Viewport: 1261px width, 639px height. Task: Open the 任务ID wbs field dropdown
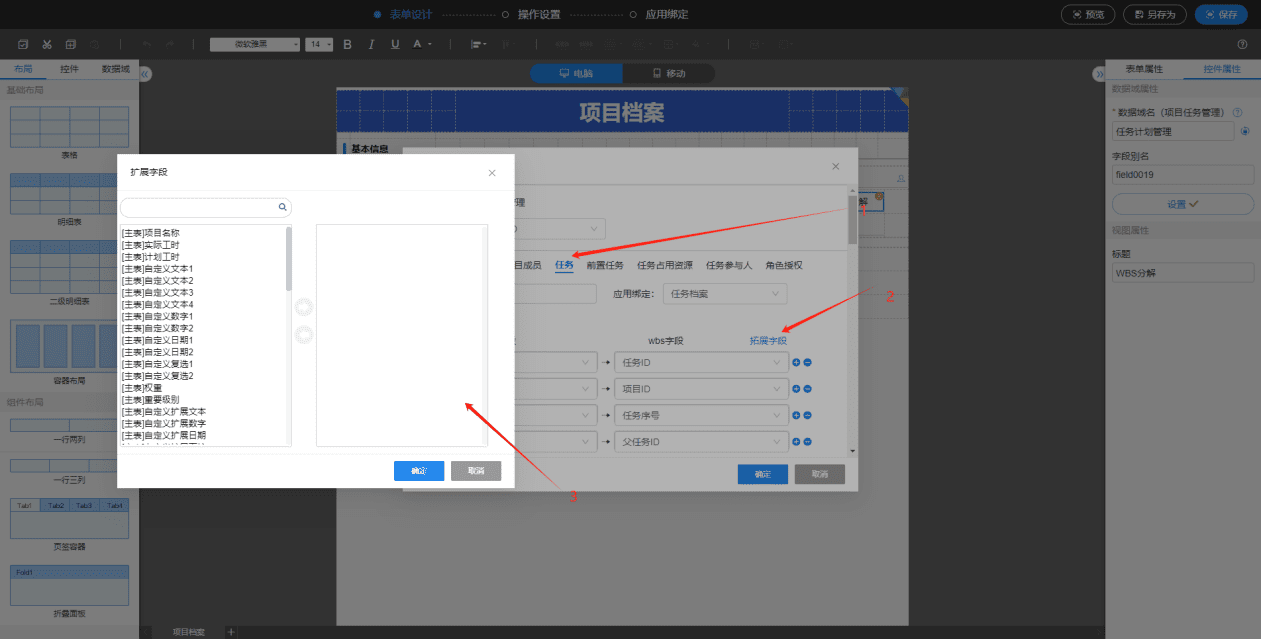(701, 362)
